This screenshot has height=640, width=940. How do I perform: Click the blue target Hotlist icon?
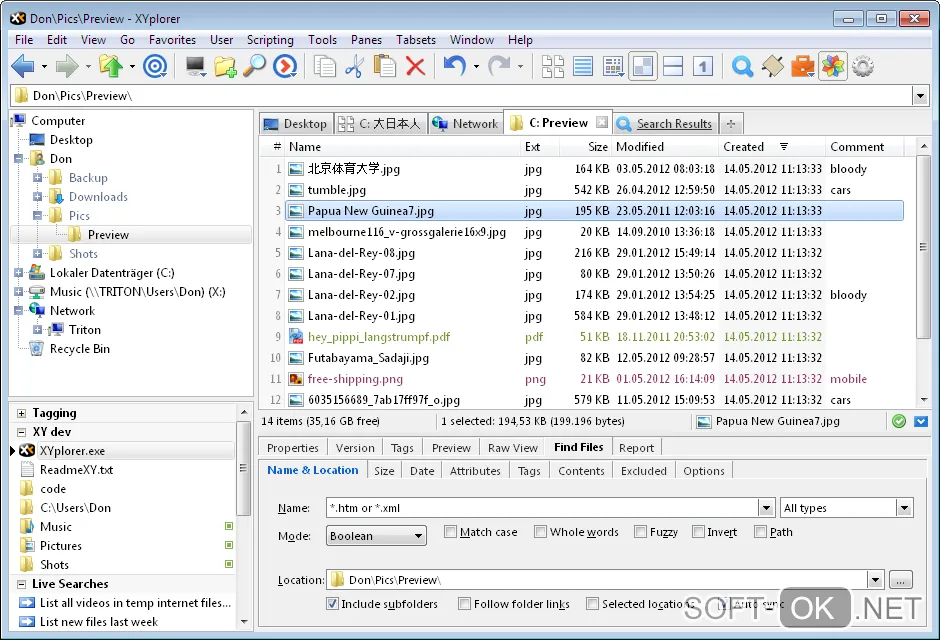[155, 66]
